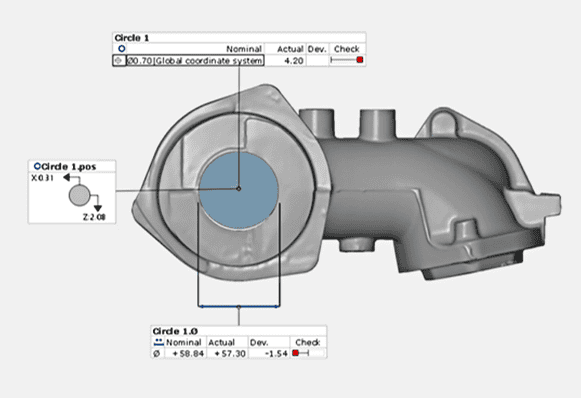The height and width of the screenshot is (398, 581).
Task: Select the diameter symbol in Circle 1.Ø row
Action: coord(156,354)
